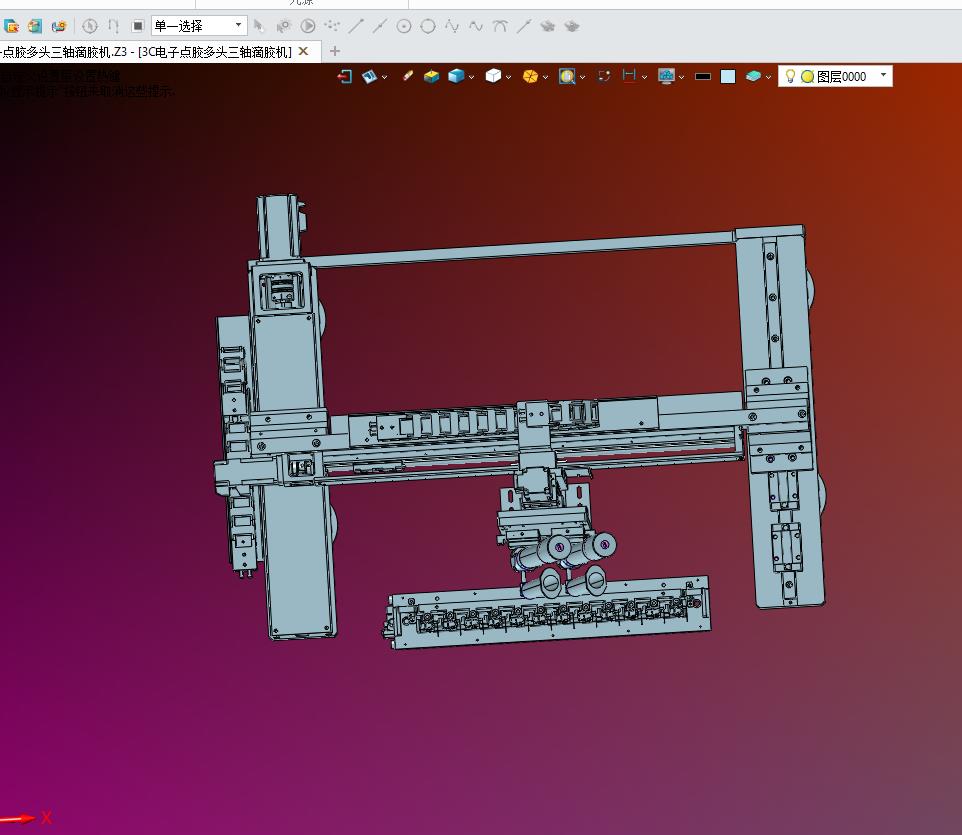Expand the zoom options dropdown arrow
Screen dimensions: 962x835
582,77
